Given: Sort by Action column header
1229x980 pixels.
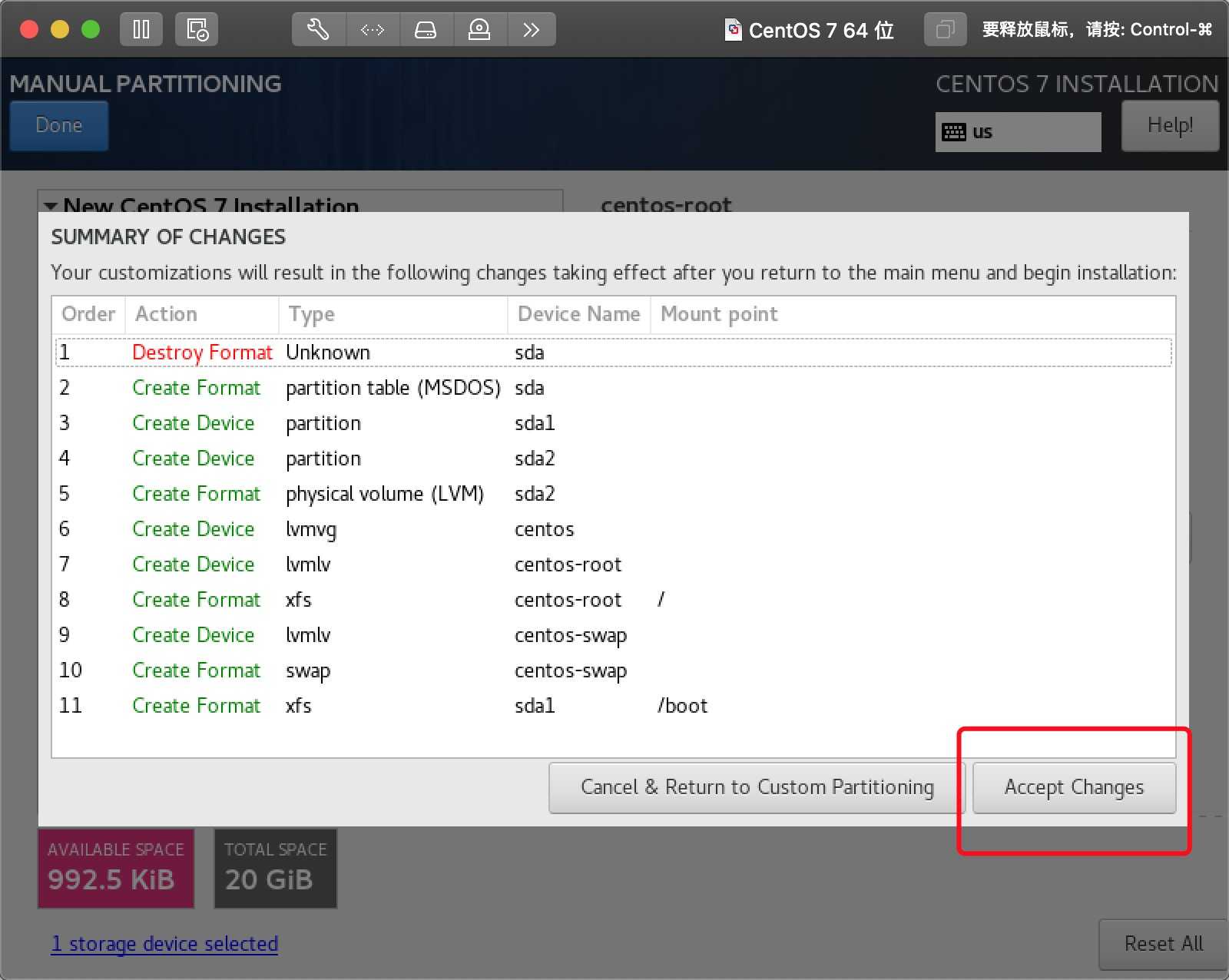Looking at the screenshot, I should coord(201,314).
